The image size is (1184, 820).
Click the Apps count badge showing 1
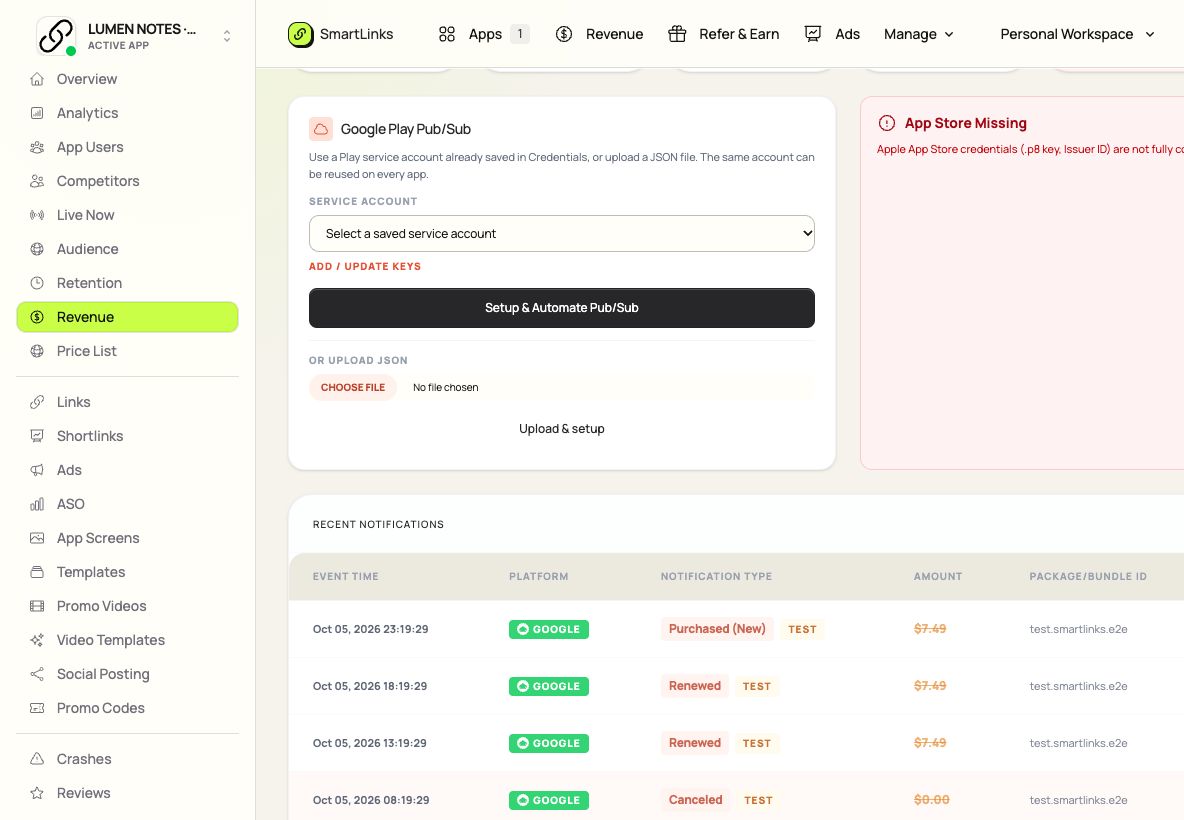click(x=520, y=35)
